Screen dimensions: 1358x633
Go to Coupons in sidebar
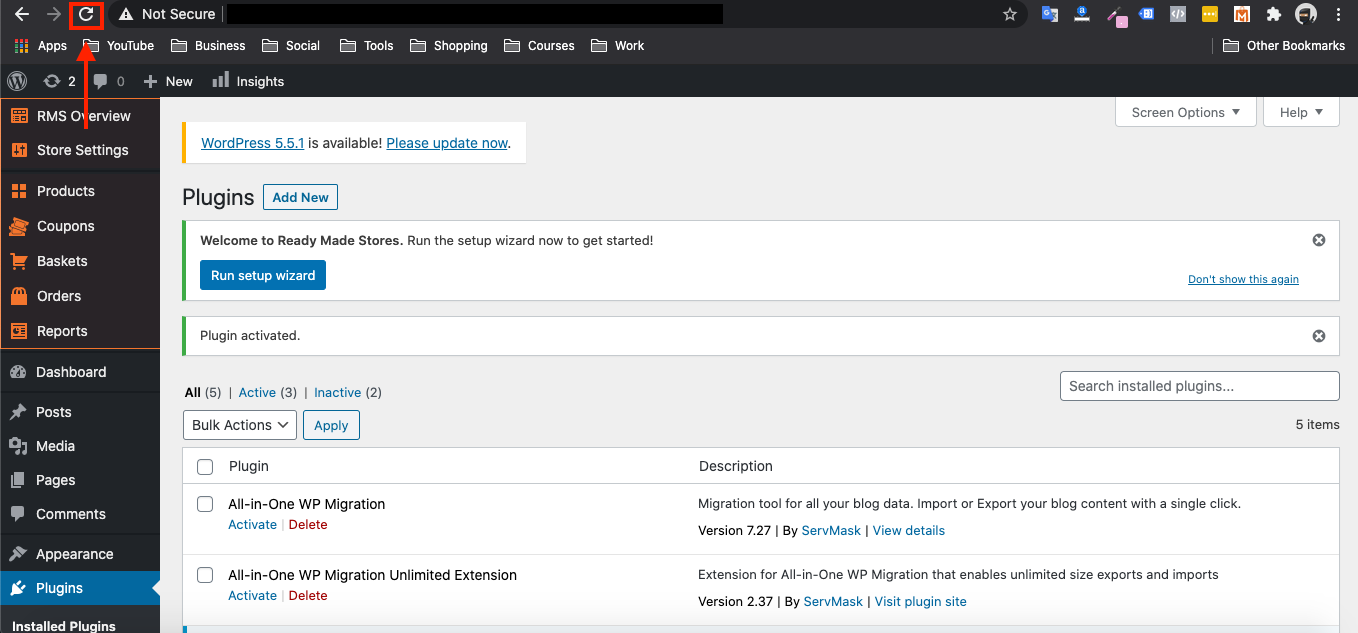[80, 226]
